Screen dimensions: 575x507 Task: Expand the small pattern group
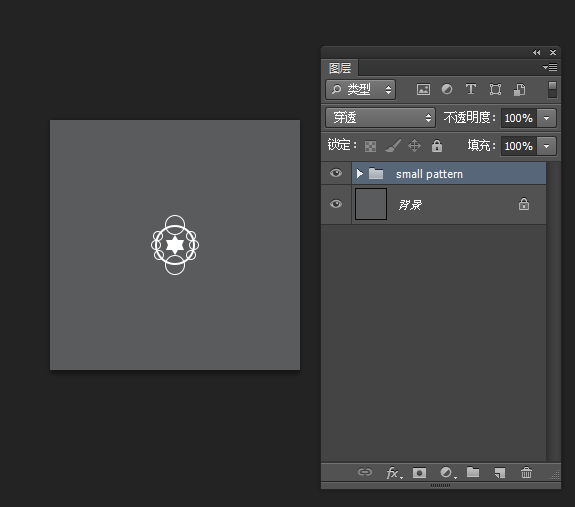click(360, 173)
